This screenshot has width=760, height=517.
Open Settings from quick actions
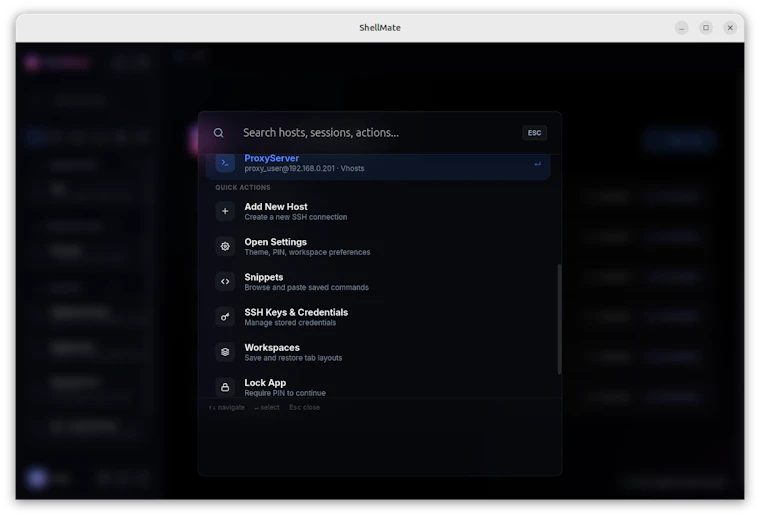coord(378,247)
